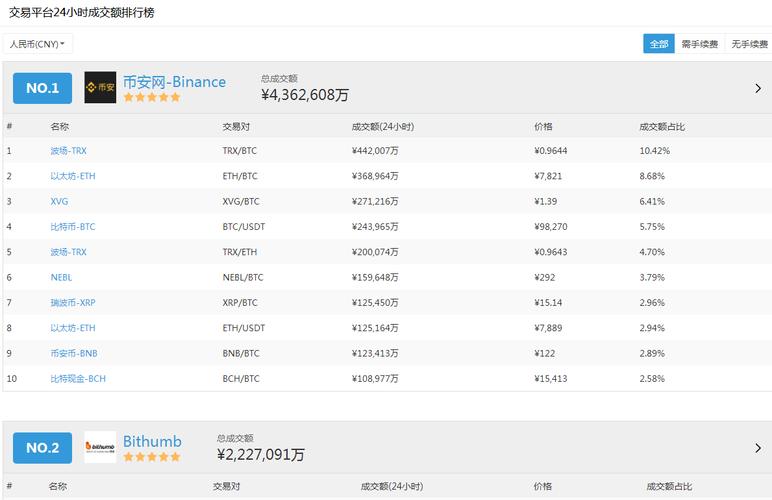Click the ¥98,270 price value

[551, 227]
